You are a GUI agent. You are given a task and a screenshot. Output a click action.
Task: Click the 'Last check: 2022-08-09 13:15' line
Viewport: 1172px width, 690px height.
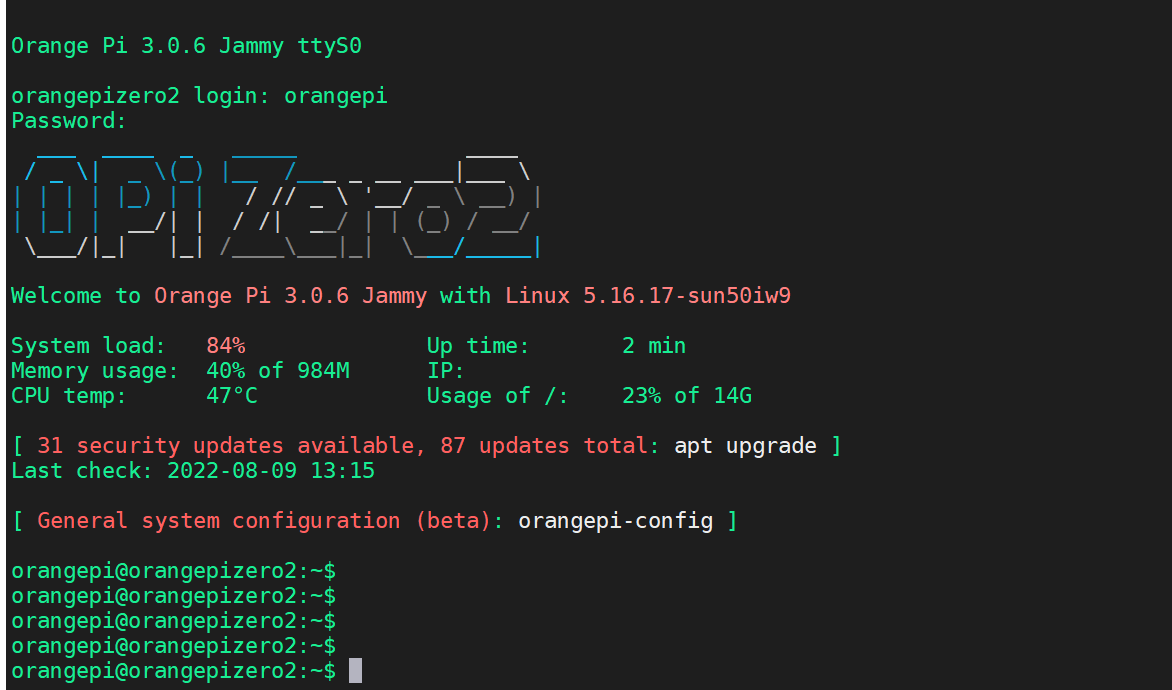click(x=193, y=471)
